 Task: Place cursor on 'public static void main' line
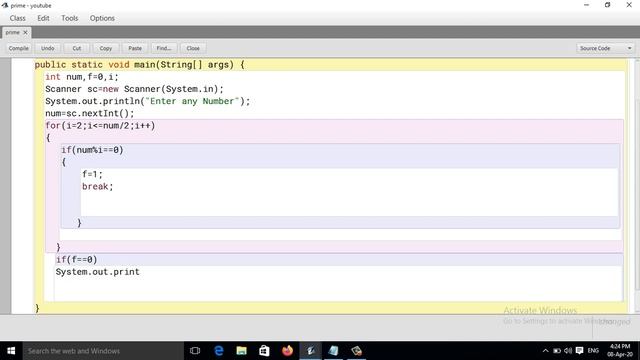coord(140,64)
